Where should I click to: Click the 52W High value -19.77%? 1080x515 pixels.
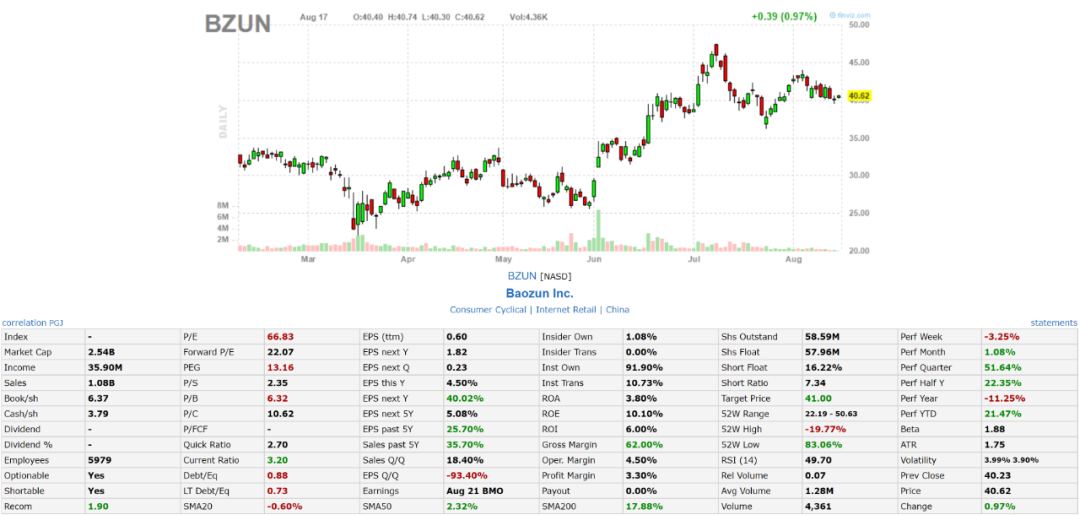click(x=825, y=429)
